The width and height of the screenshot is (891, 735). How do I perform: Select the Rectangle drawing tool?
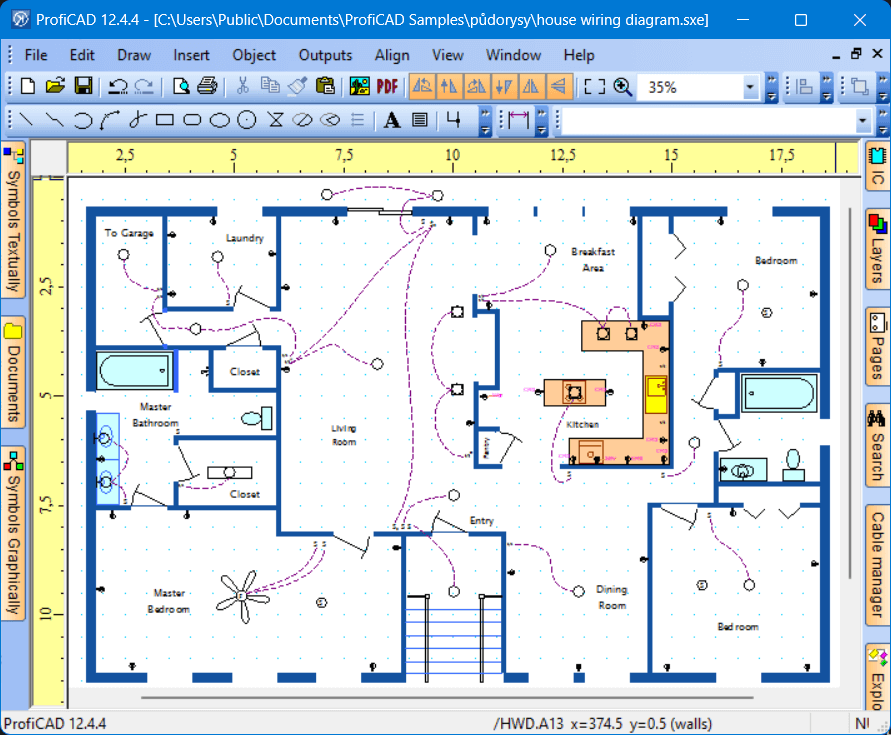[x=165, y=121]
